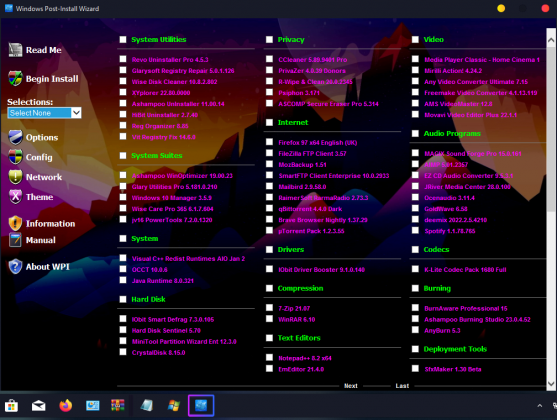Viewport: 557px width, 420px height.
Task: Click the Psiphon 3.171 label
Action: click(x=299, y=93)
